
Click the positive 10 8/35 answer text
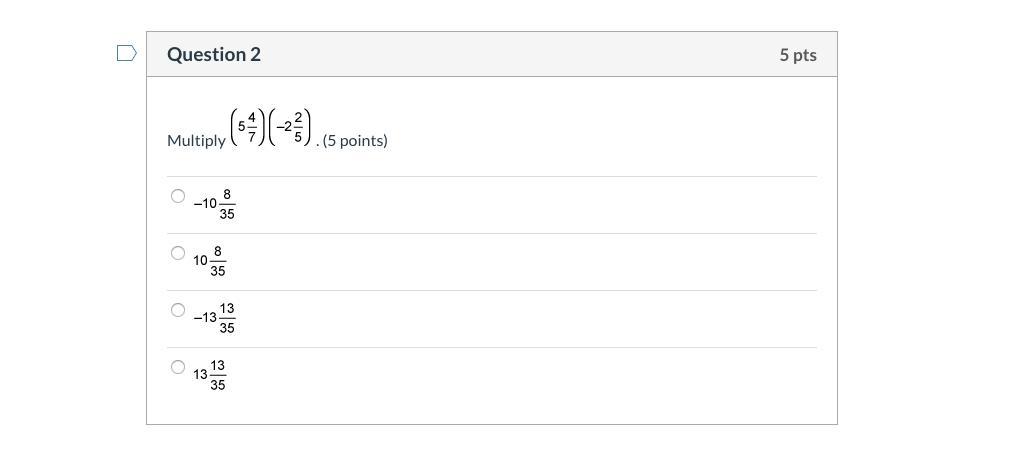209,260
